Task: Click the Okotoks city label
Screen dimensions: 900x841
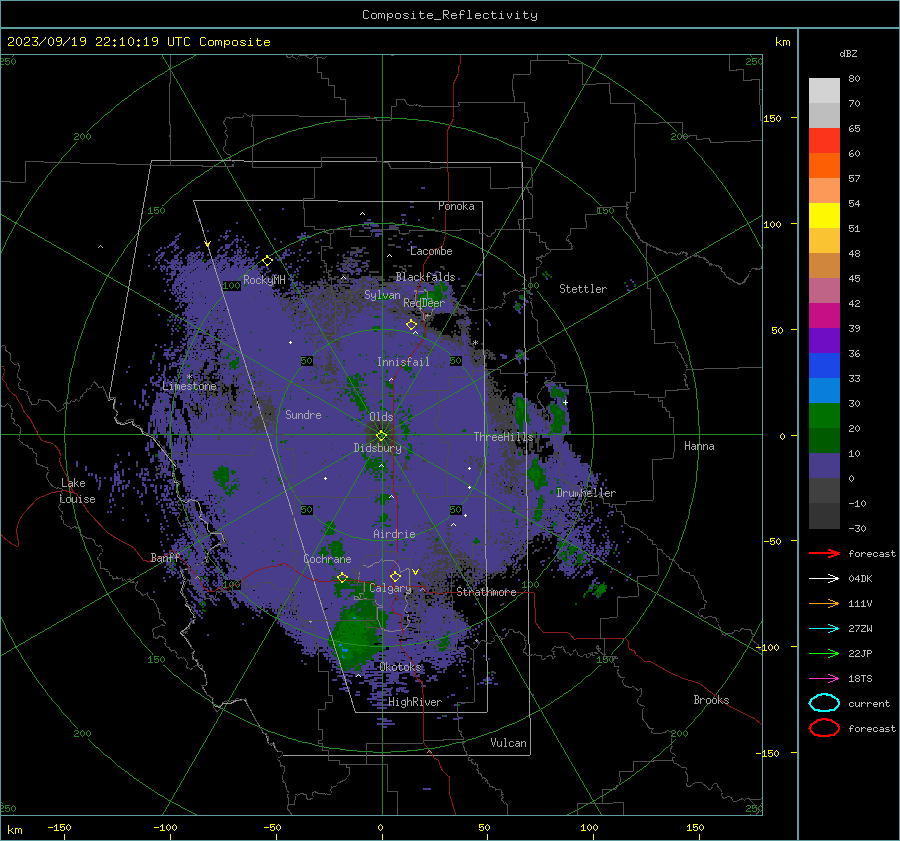Action: (x=400, y=666)
